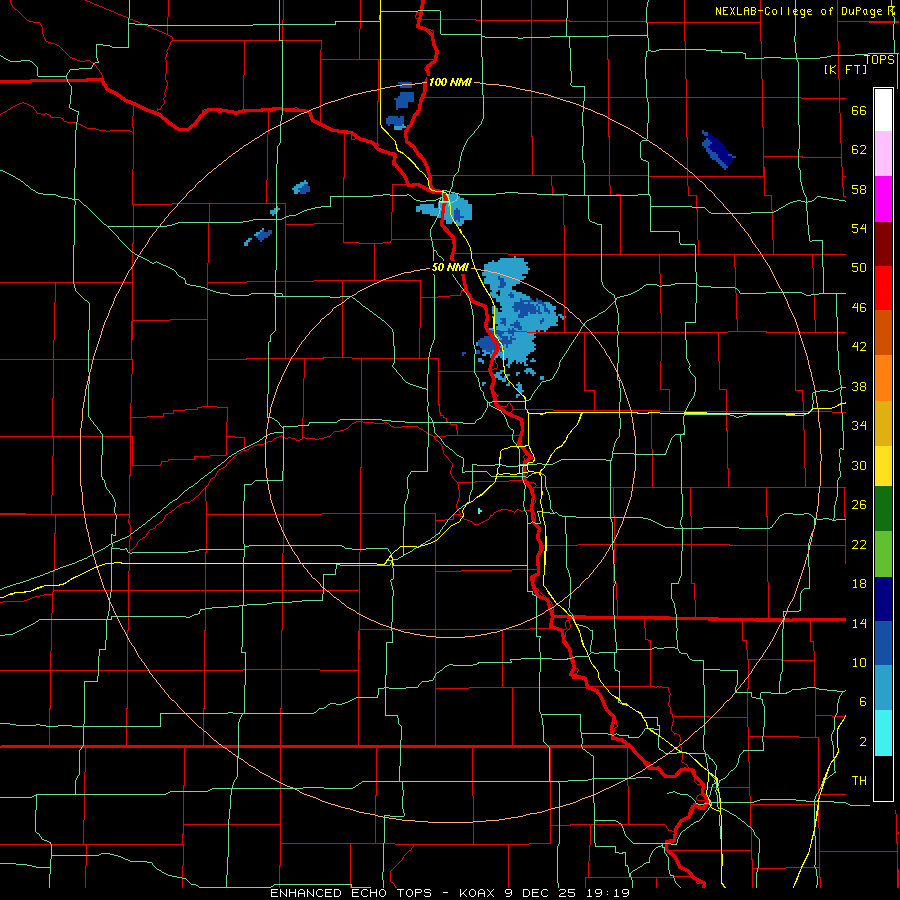Click the legend value 54
The height and width of the screenshot is (900, 900).
859,228
